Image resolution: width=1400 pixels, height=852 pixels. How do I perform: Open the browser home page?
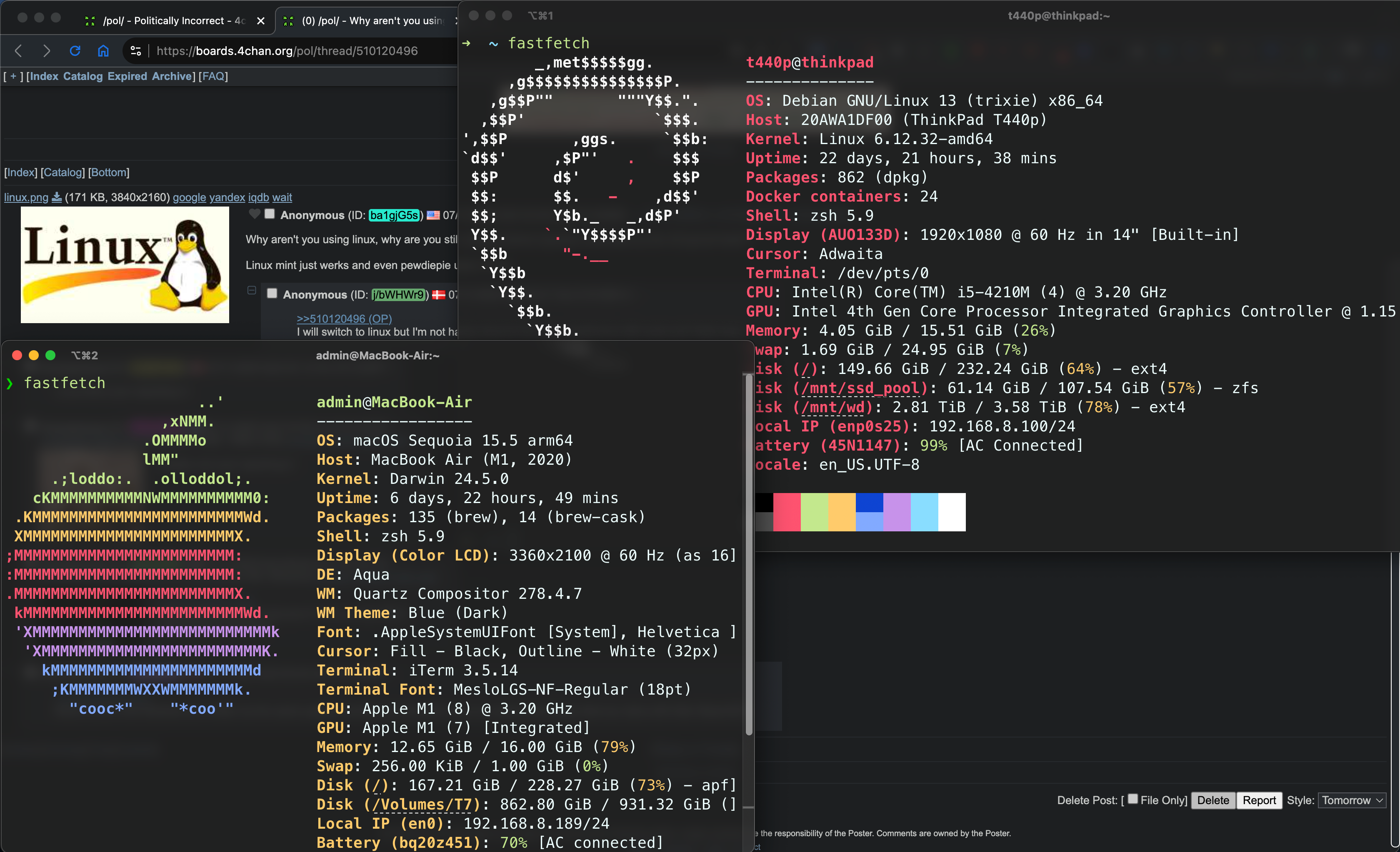pyautogui.click(x=103, y=51)
